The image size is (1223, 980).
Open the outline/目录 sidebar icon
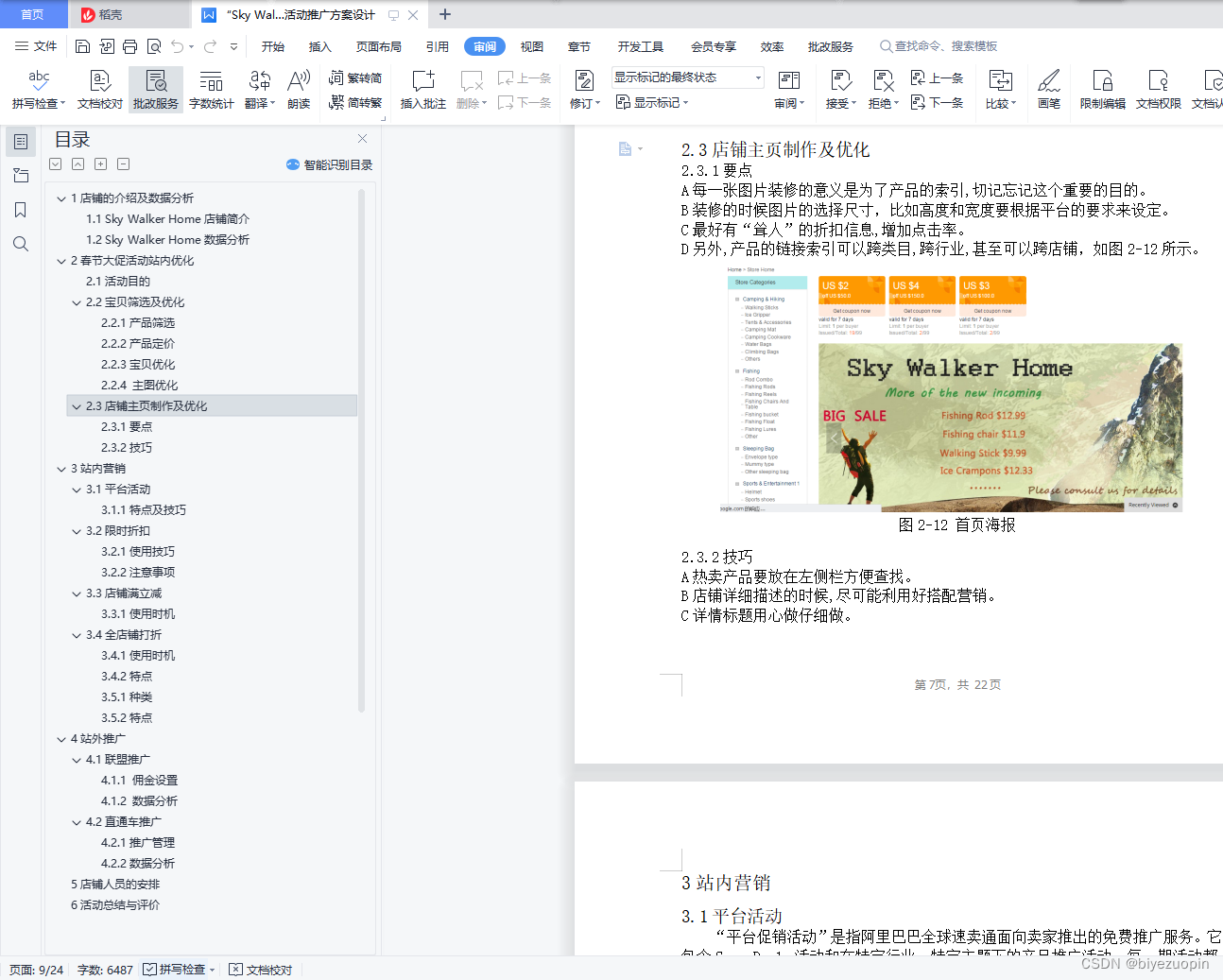pos(21,142)
